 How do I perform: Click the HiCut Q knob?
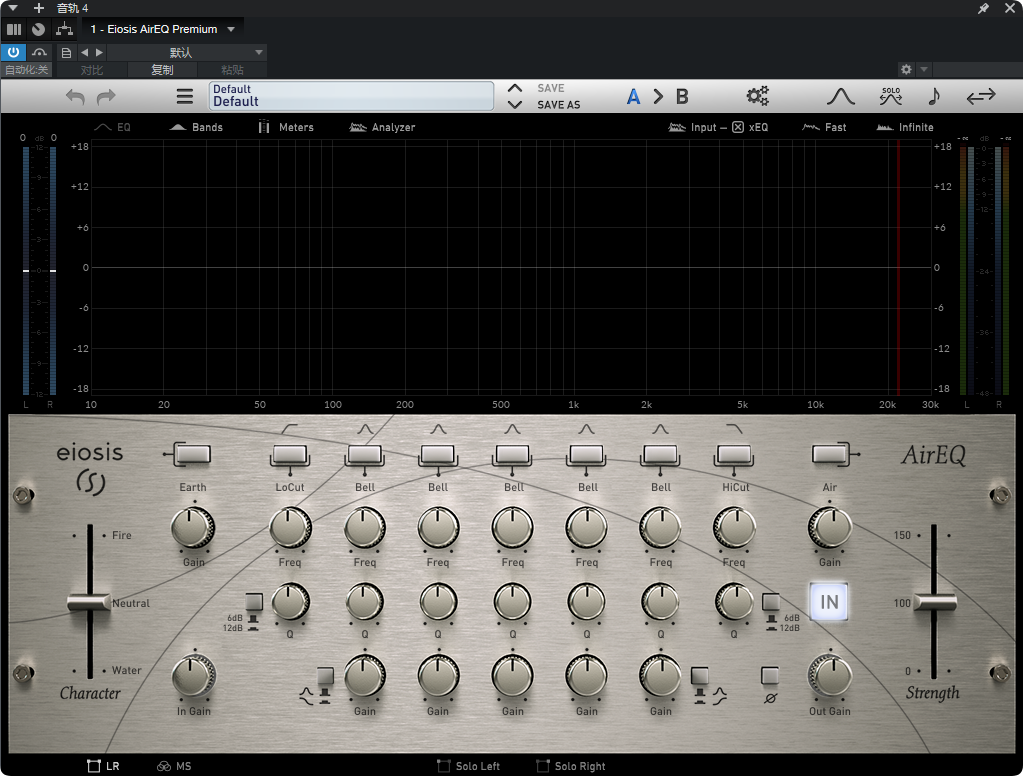pyautogui.click(x=734, y=602)
